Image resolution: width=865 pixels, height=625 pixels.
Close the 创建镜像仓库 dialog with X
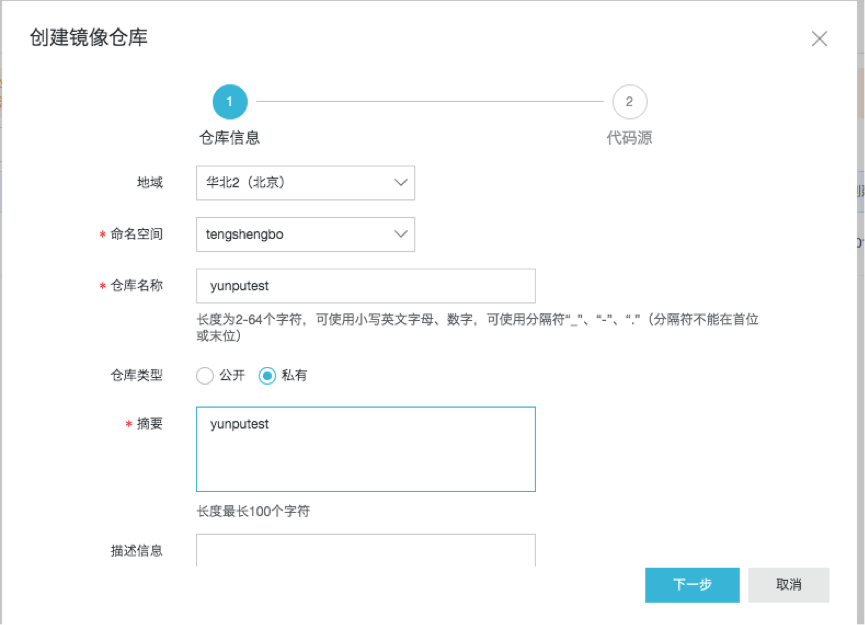(819, 39)
